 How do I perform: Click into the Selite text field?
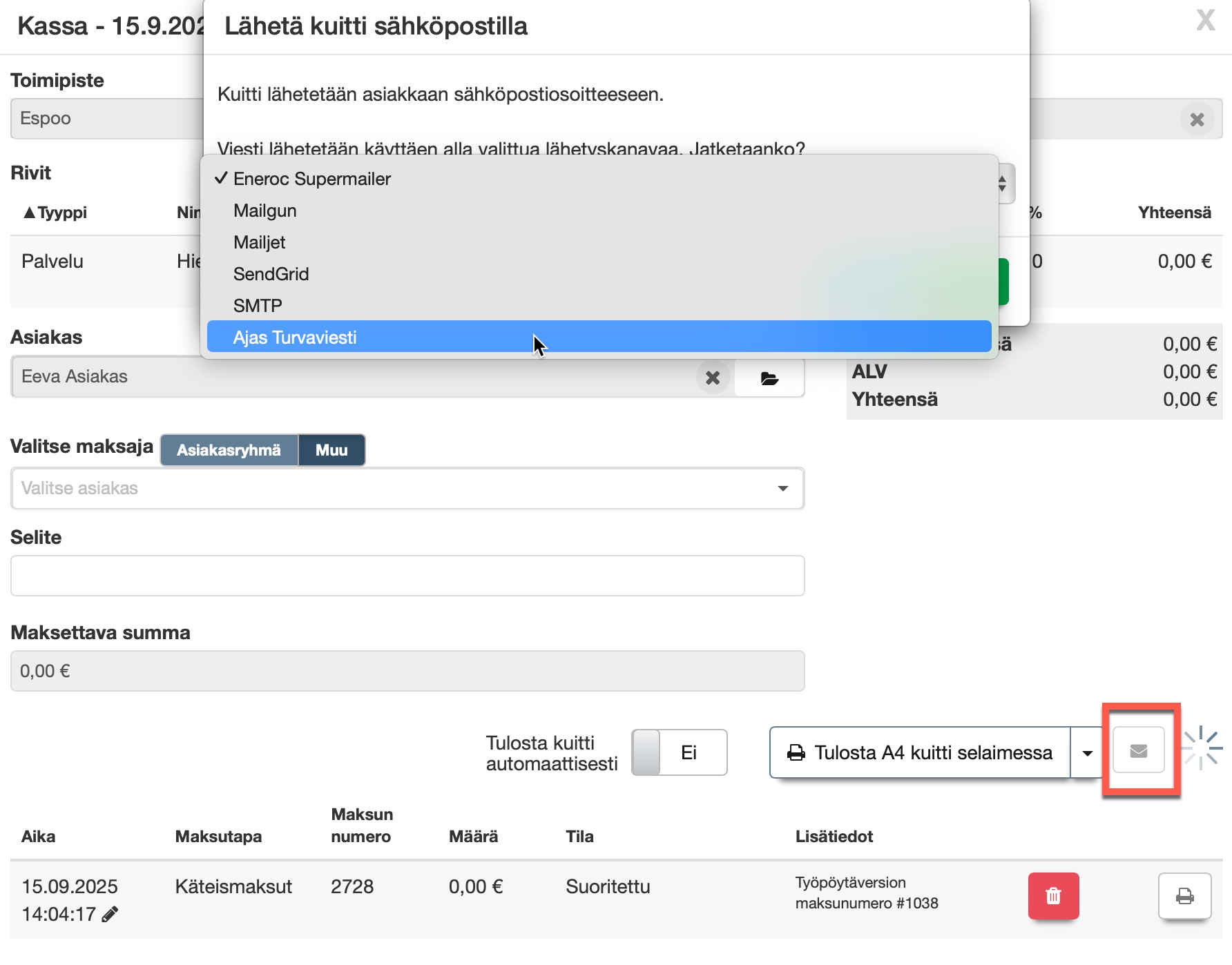click(x=407, y=576)
